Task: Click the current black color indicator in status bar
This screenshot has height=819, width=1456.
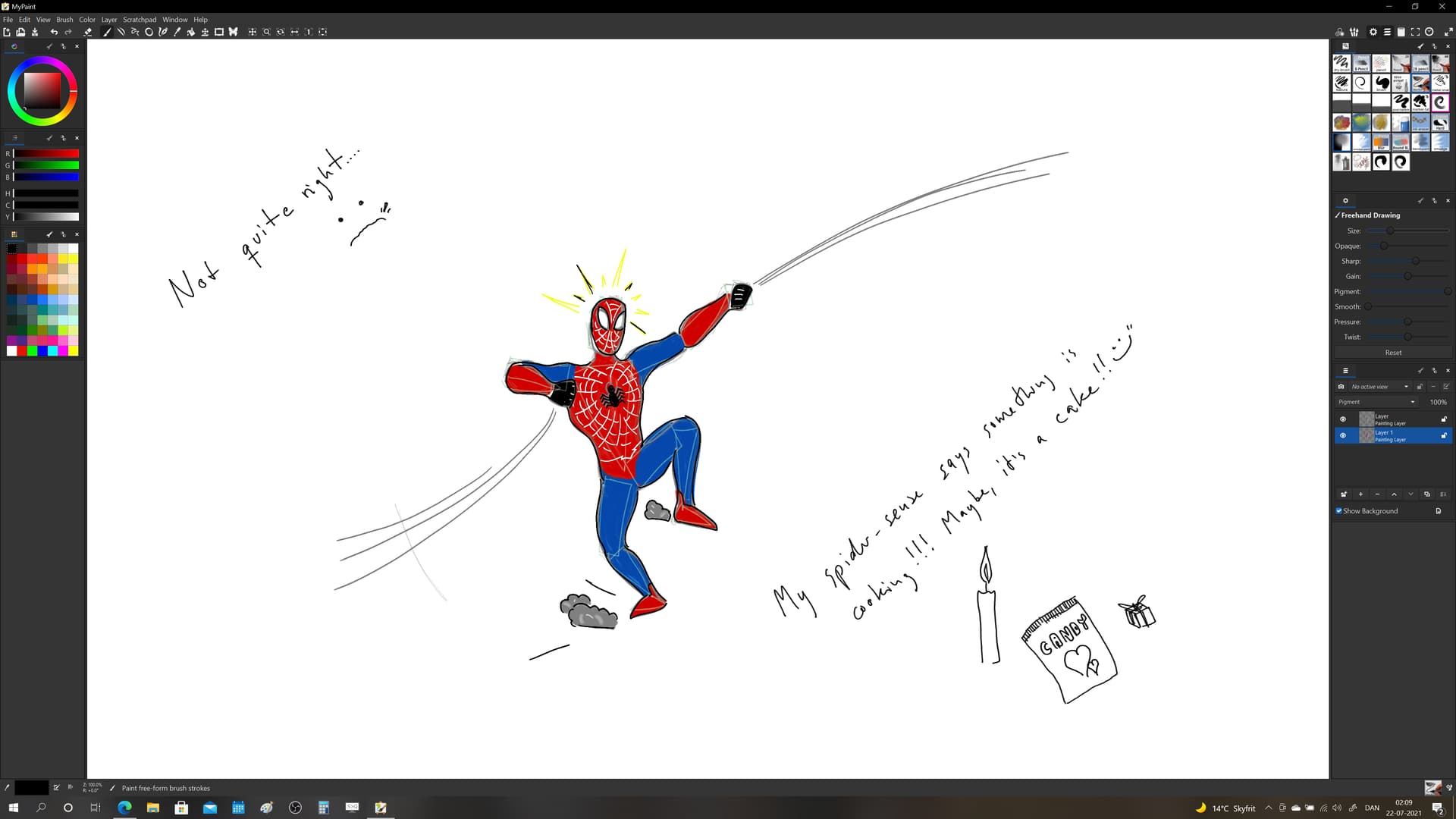Action: (x=32, y=788)
